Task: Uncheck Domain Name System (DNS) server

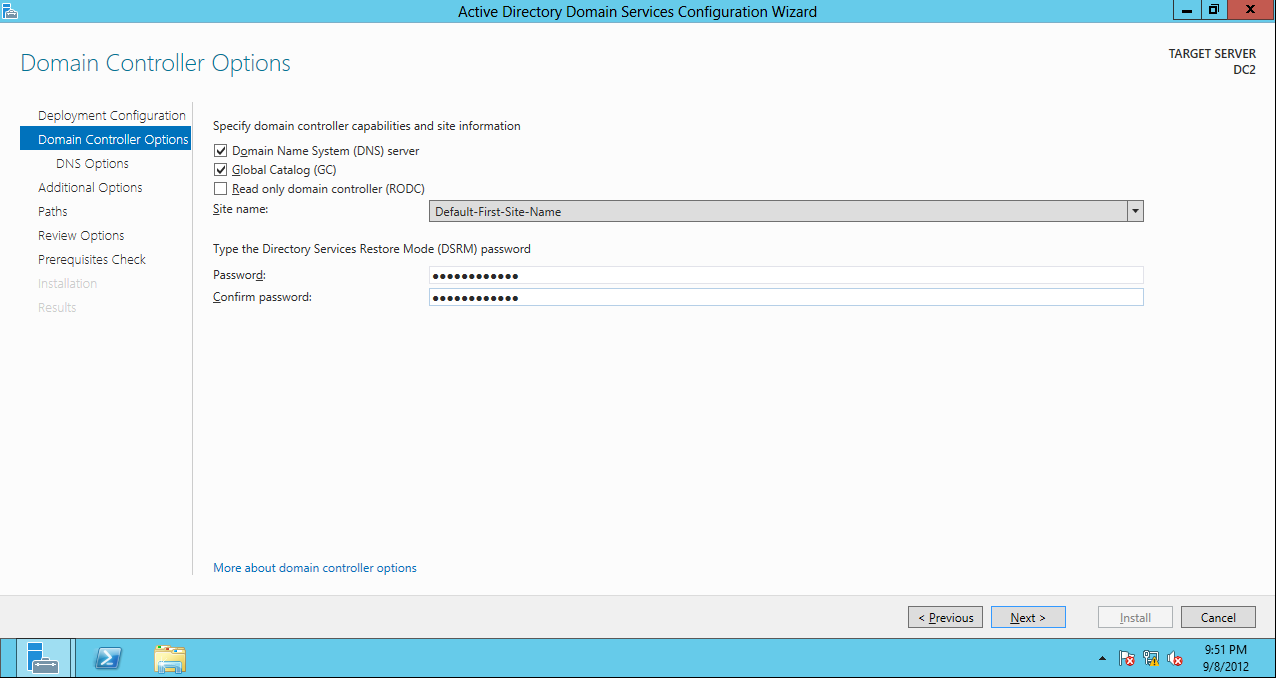Action: coord(220,150)
